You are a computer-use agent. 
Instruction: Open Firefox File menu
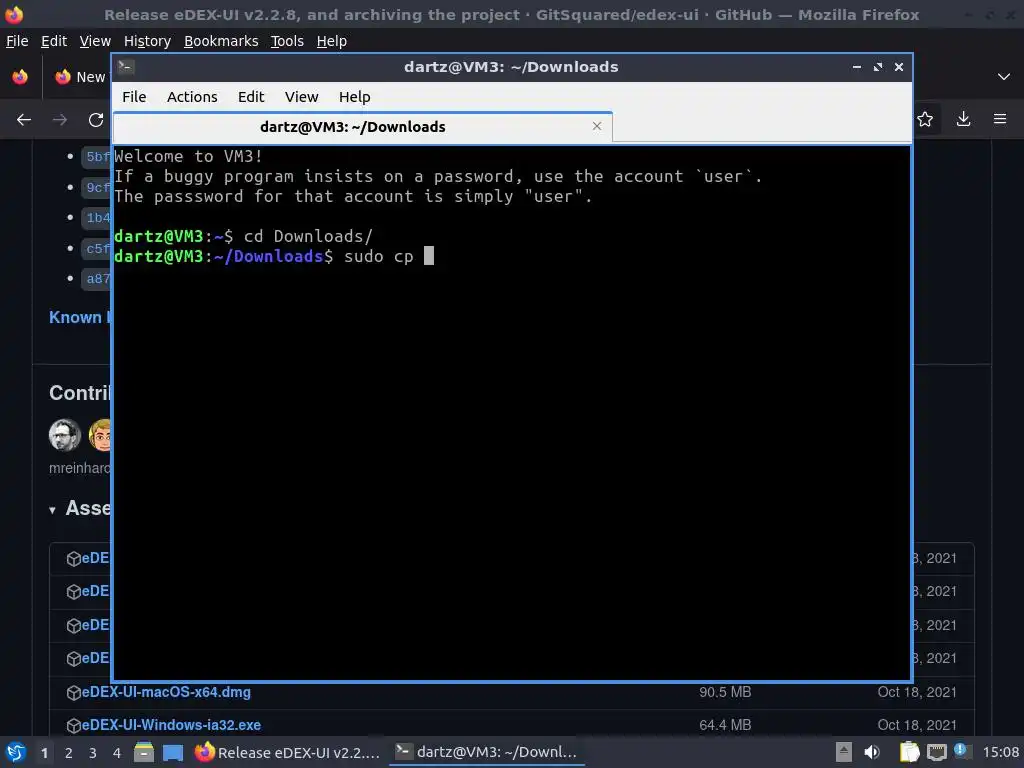click(x=17, y=41)
